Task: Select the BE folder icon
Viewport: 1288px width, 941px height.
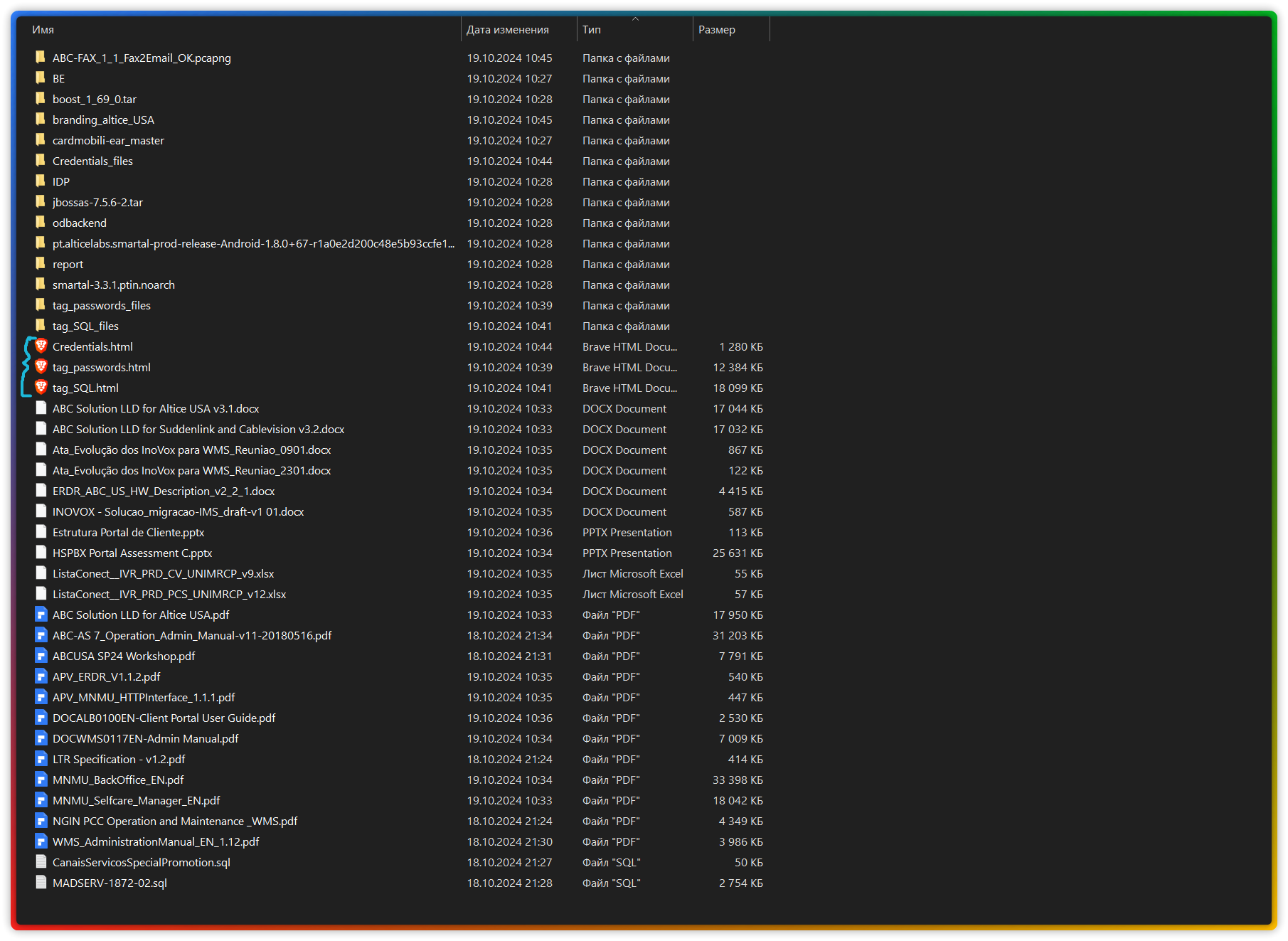Action: (41, 78)
